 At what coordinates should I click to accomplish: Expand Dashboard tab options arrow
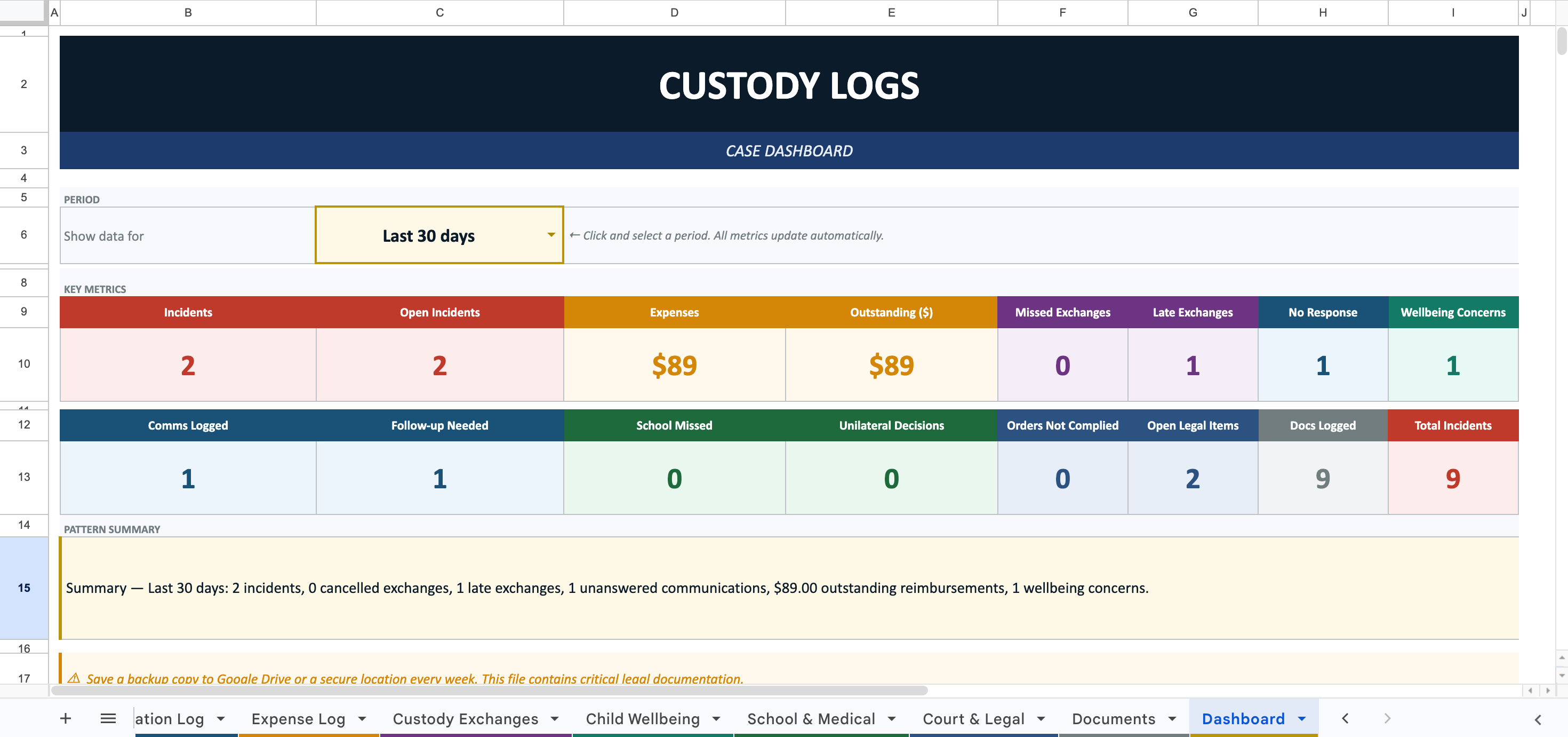[1302, 719]
